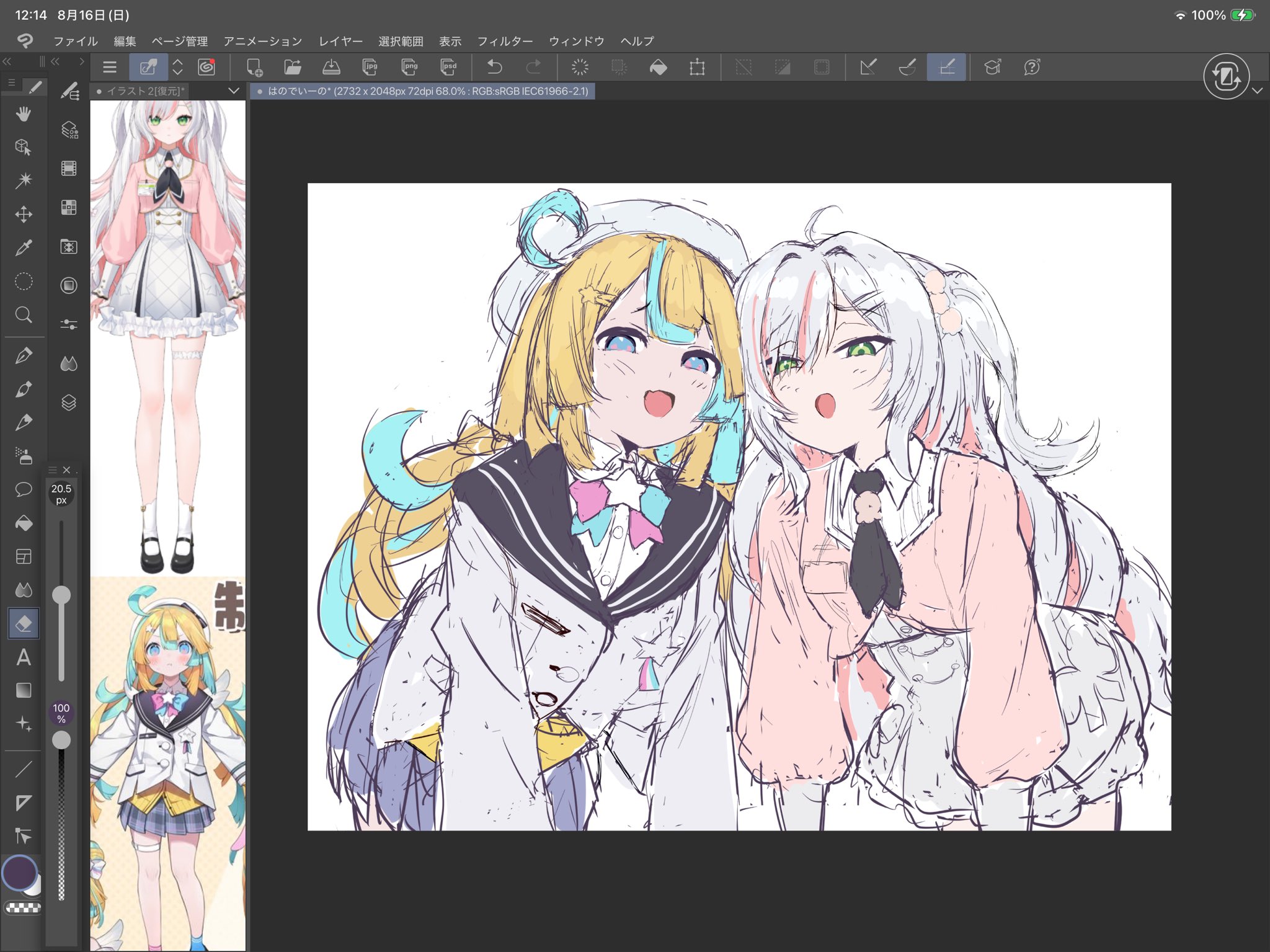Toggle Snap to Grid

[946, 67]
